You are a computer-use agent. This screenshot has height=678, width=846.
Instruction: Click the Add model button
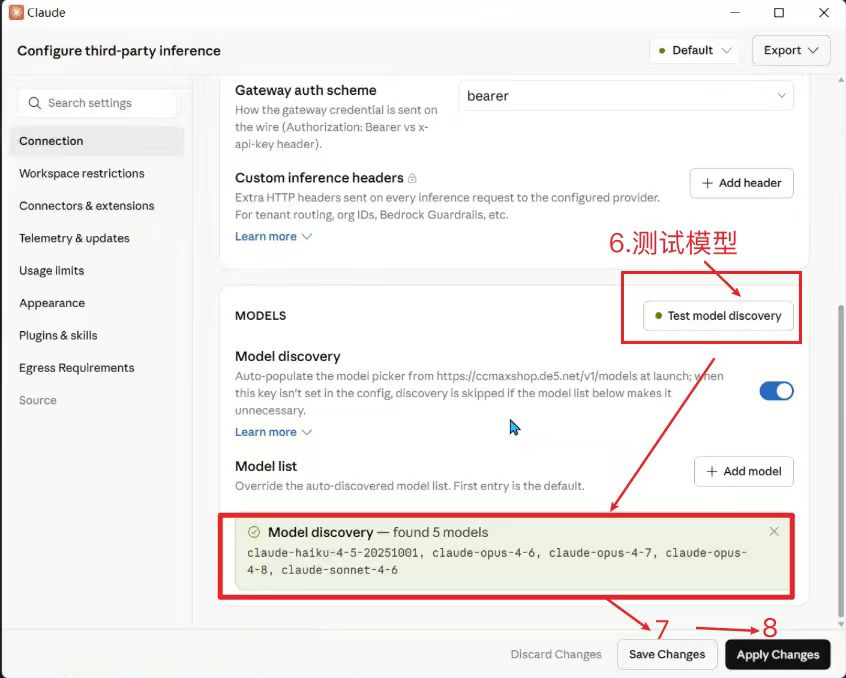(743, 471)
